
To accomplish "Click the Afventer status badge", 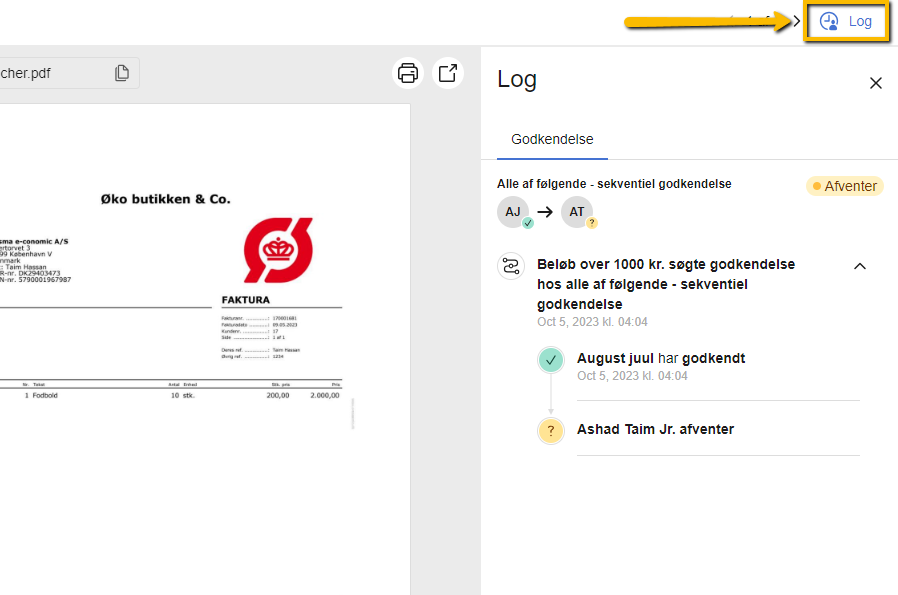I will click(844, 186).
